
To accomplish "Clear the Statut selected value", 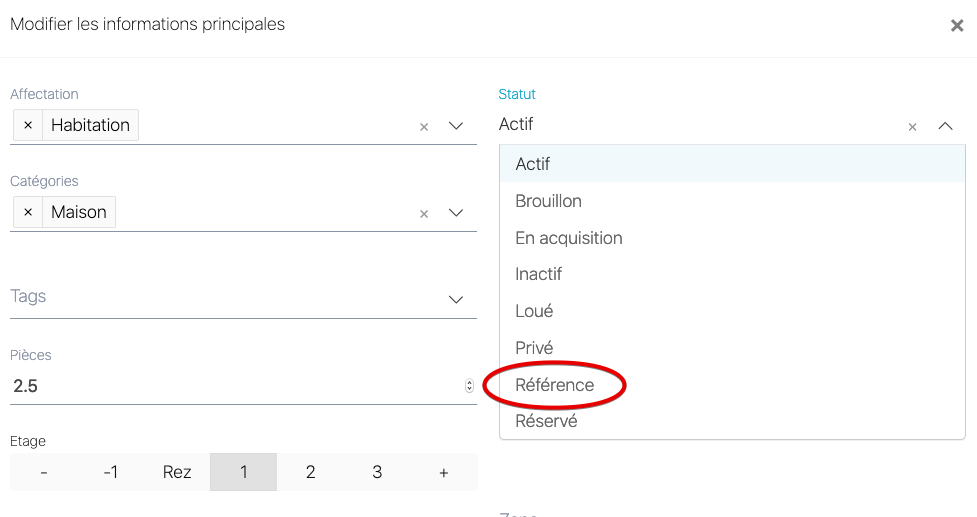I will pyautogui.click(x=912, y=127).
